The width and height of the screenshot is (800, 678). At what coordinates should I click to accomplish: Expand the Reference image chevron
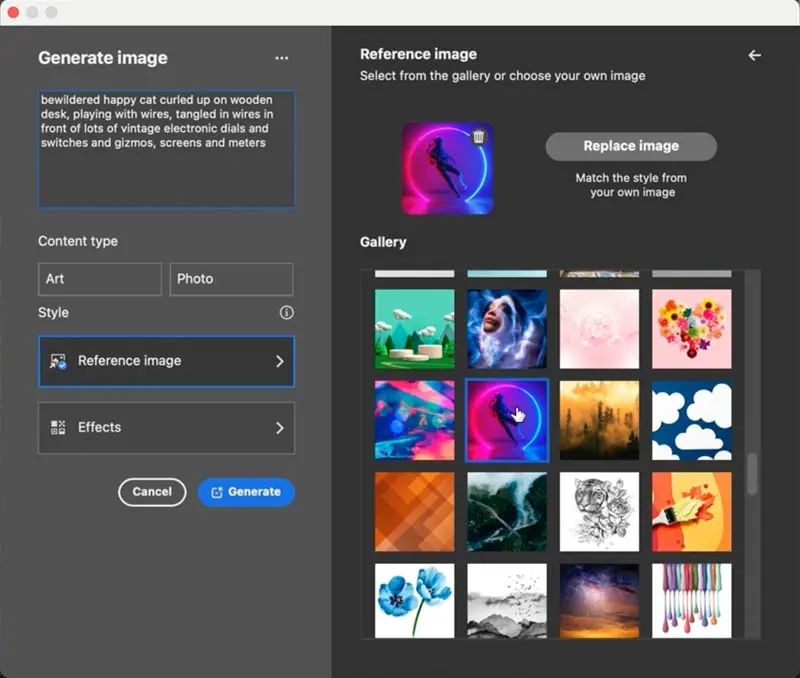tap(280, 361)
